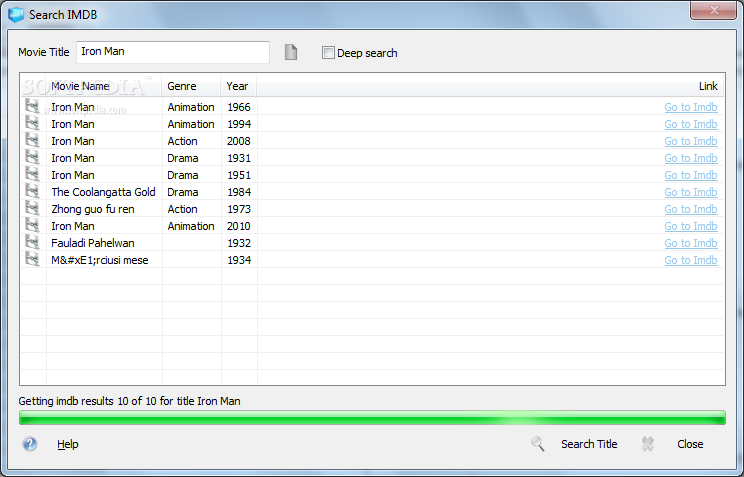
Task: Sort results by Movie Name column header
Action: click(104, 86)
